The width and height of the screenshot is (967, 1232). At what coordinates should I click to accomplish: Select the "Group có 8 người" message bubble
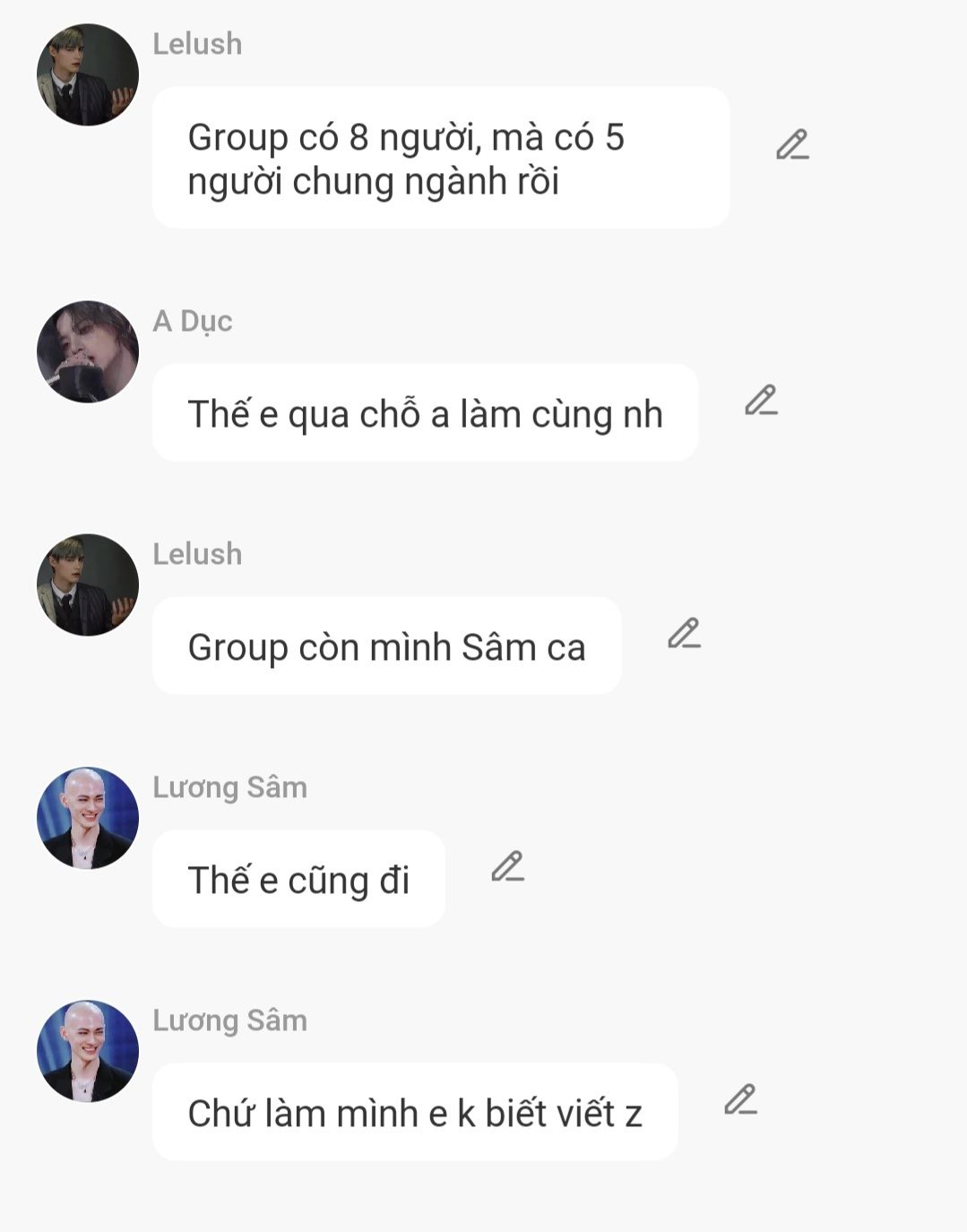(441, 157)
